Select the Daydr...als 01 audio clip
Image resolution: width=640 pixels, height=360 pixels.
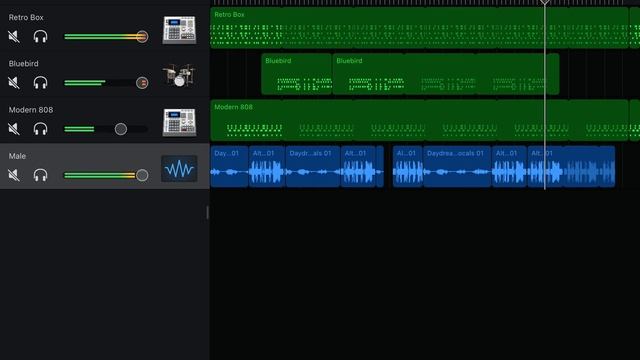(313, 167)
